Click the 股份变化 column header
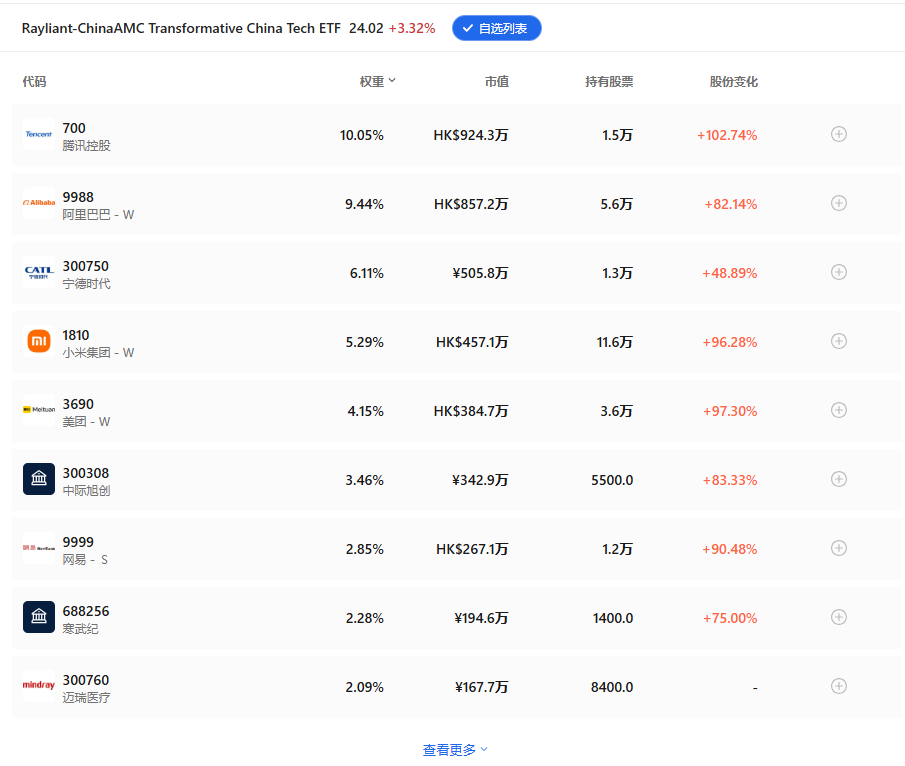Screen dimensions: 905x766 (x=734, y=81)
